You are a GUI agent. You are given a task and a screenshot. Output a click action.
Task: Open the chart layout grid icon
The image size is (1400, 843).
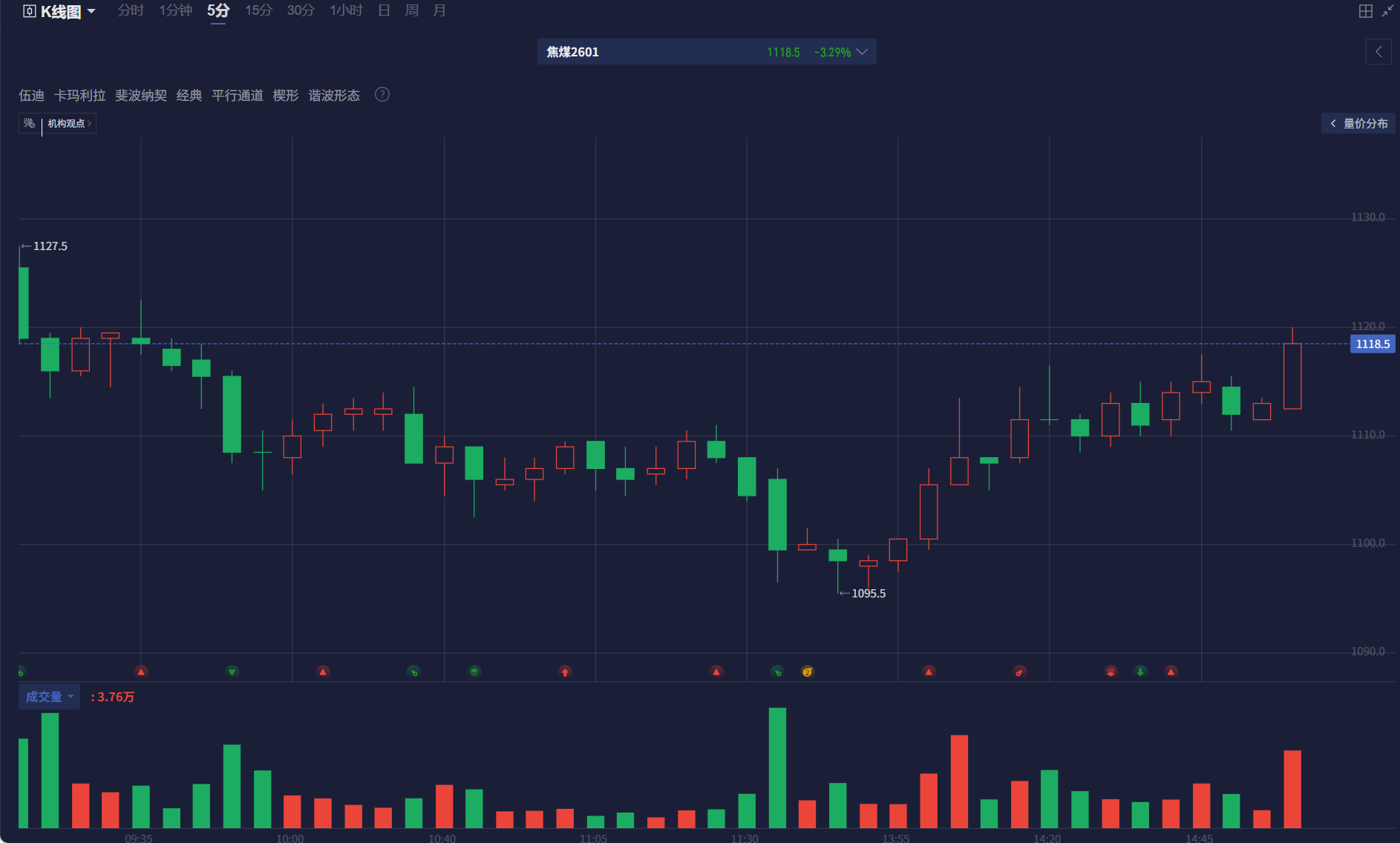tap(1365, 11)
